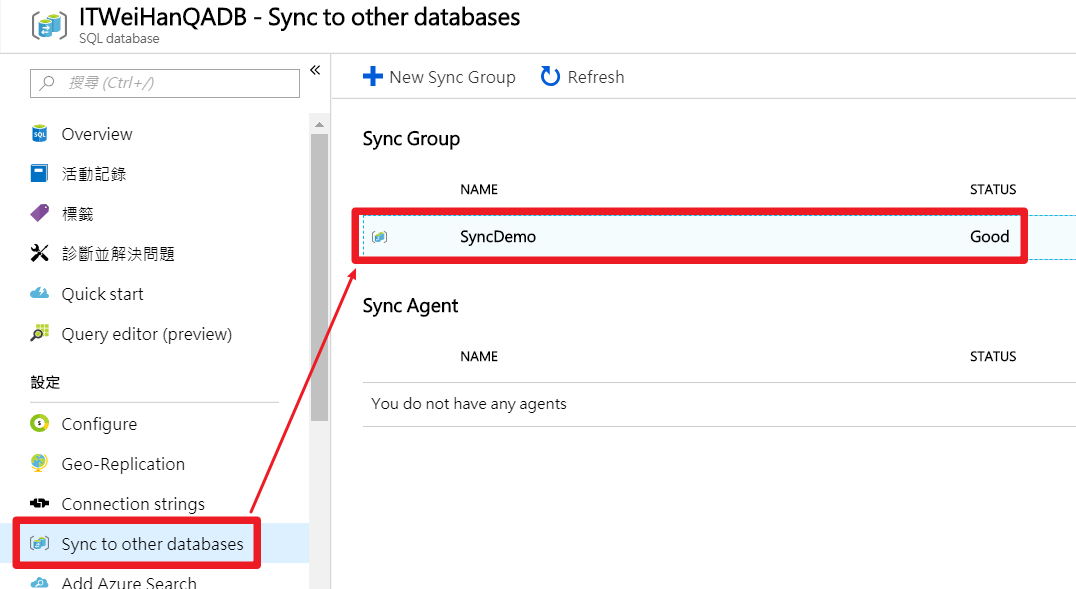Select Geo-Replication in the sidebar
This screenshot has height=589, width=1076.
[x=123, y=464]
